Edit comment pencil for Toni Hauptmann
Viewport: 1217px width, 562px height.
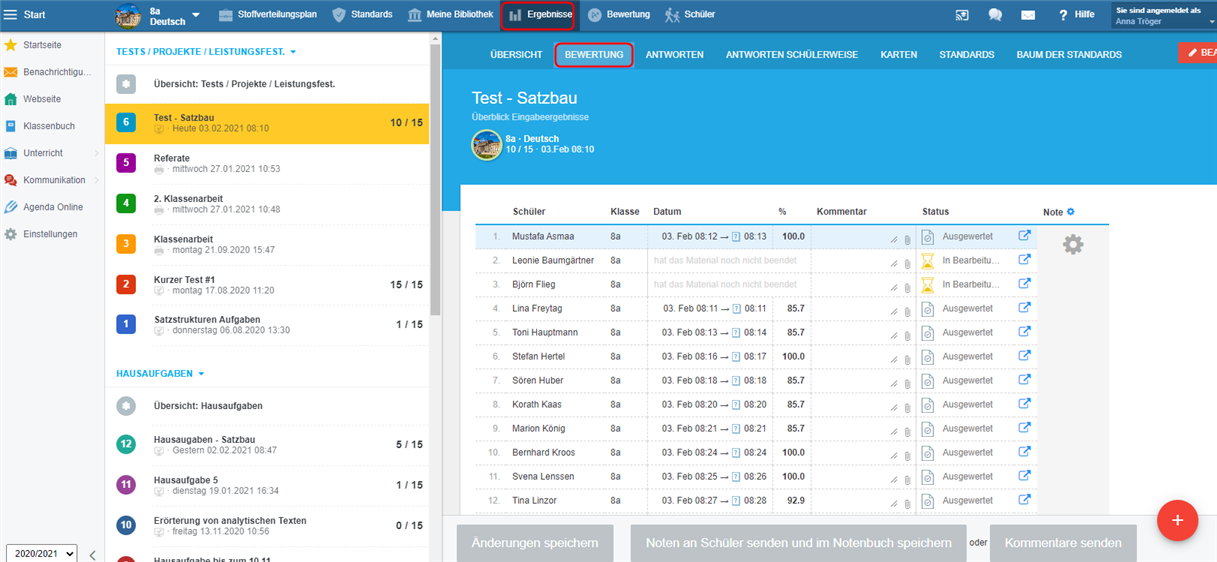(x=894, y=335)
